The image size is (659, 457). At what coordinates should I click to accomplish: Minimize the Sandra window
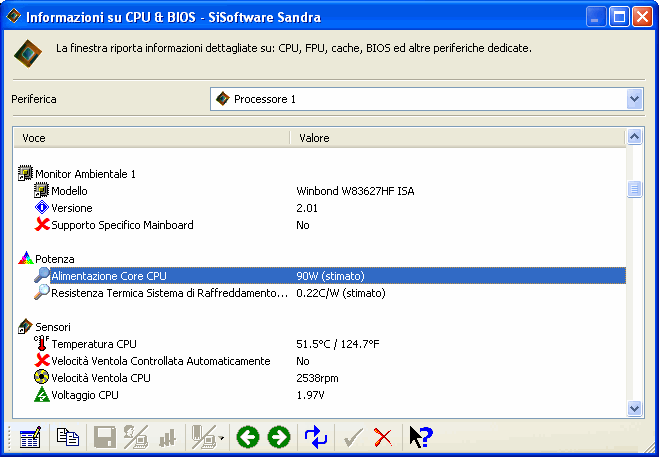pyautogui.click(x=596, y=17)
